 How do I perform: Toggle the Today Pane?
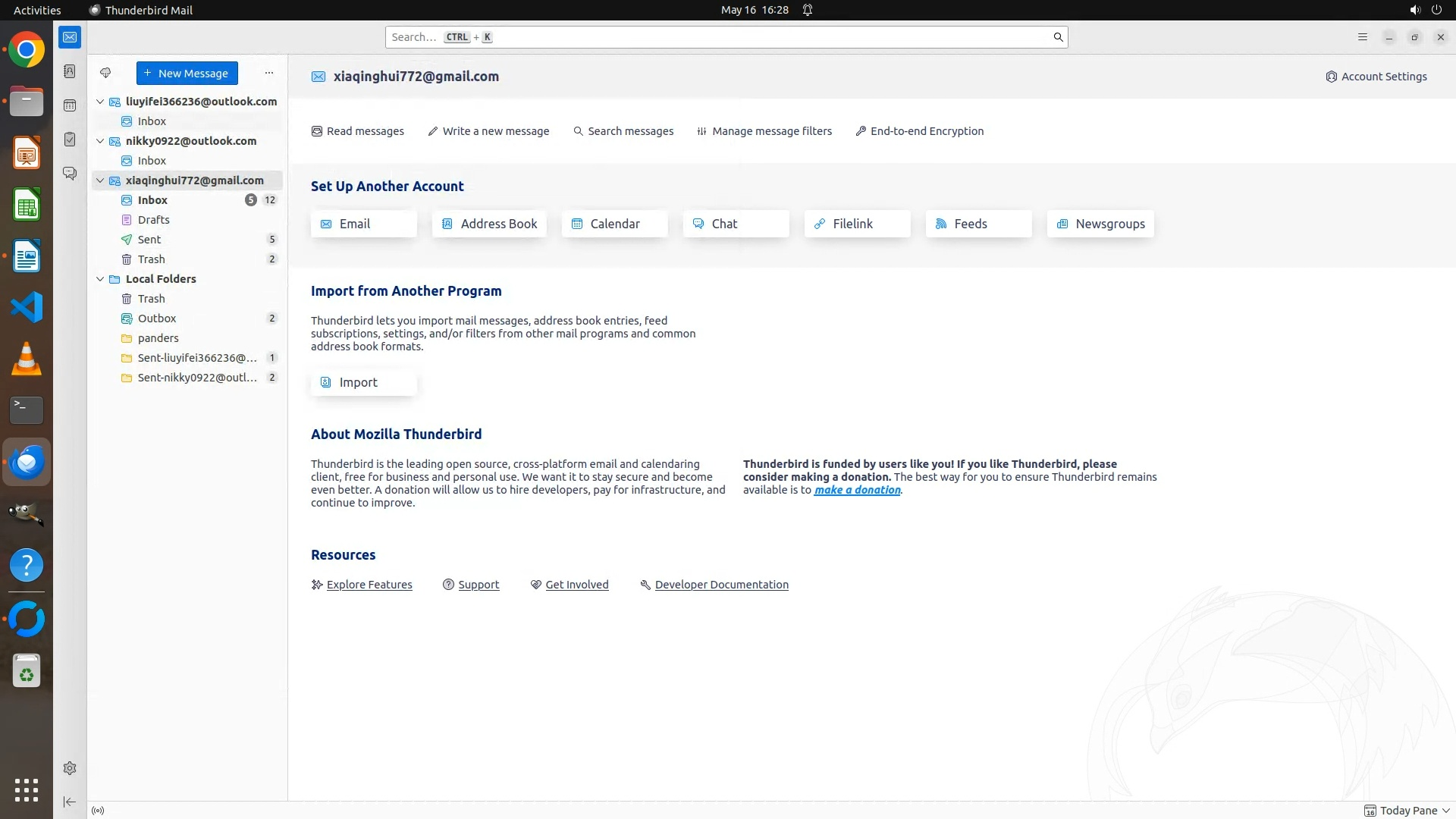tap(1407, 811)
